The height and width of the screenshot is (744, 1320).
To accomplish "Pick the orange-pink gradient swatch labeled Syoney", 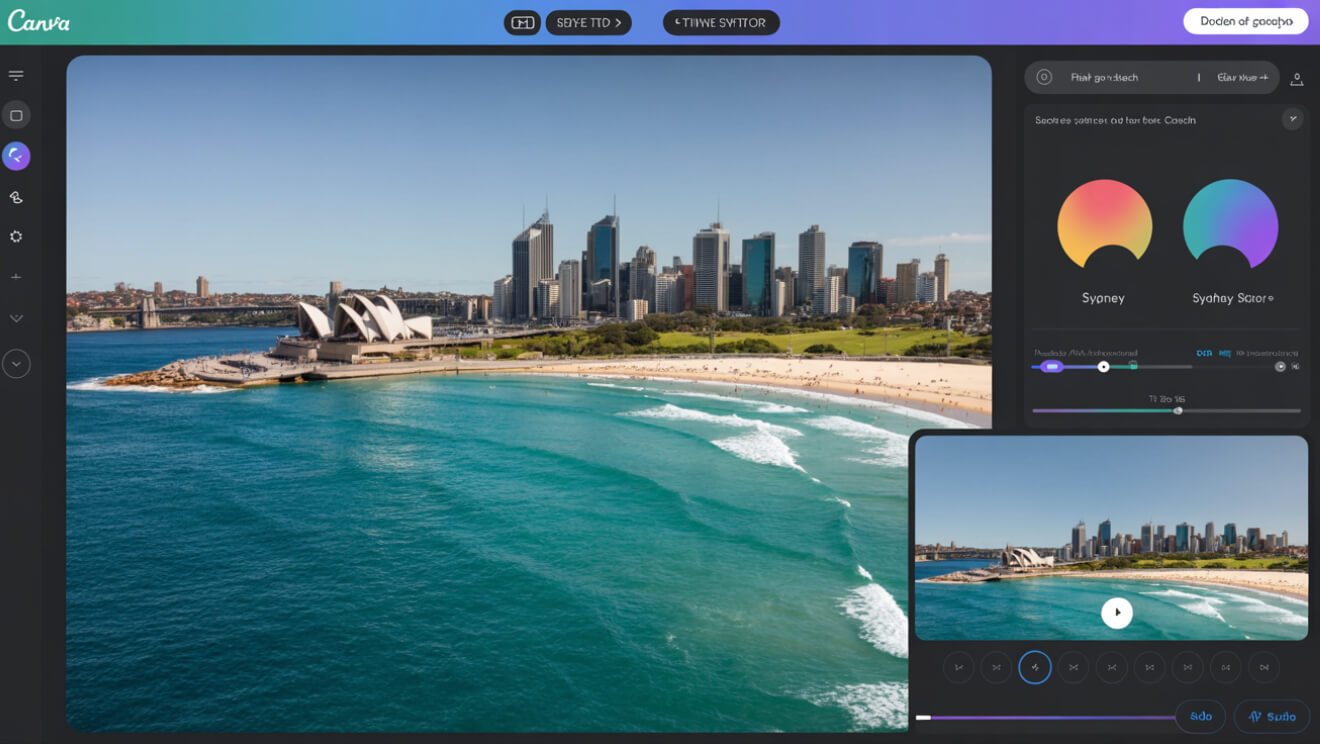I will (1104, 226).
